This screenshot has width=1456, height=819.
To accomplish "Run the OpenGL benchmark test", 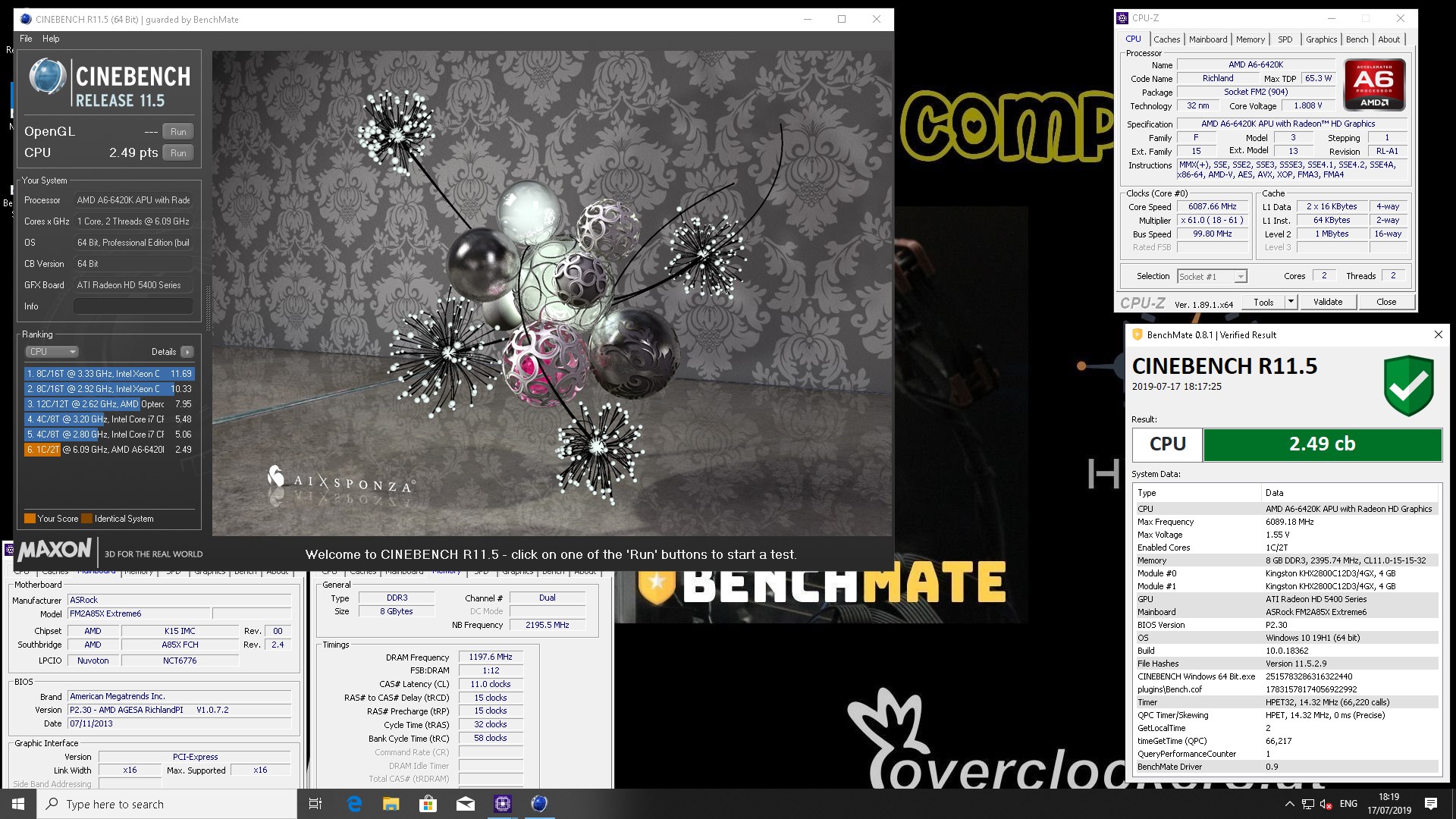I will pos(178,131).
